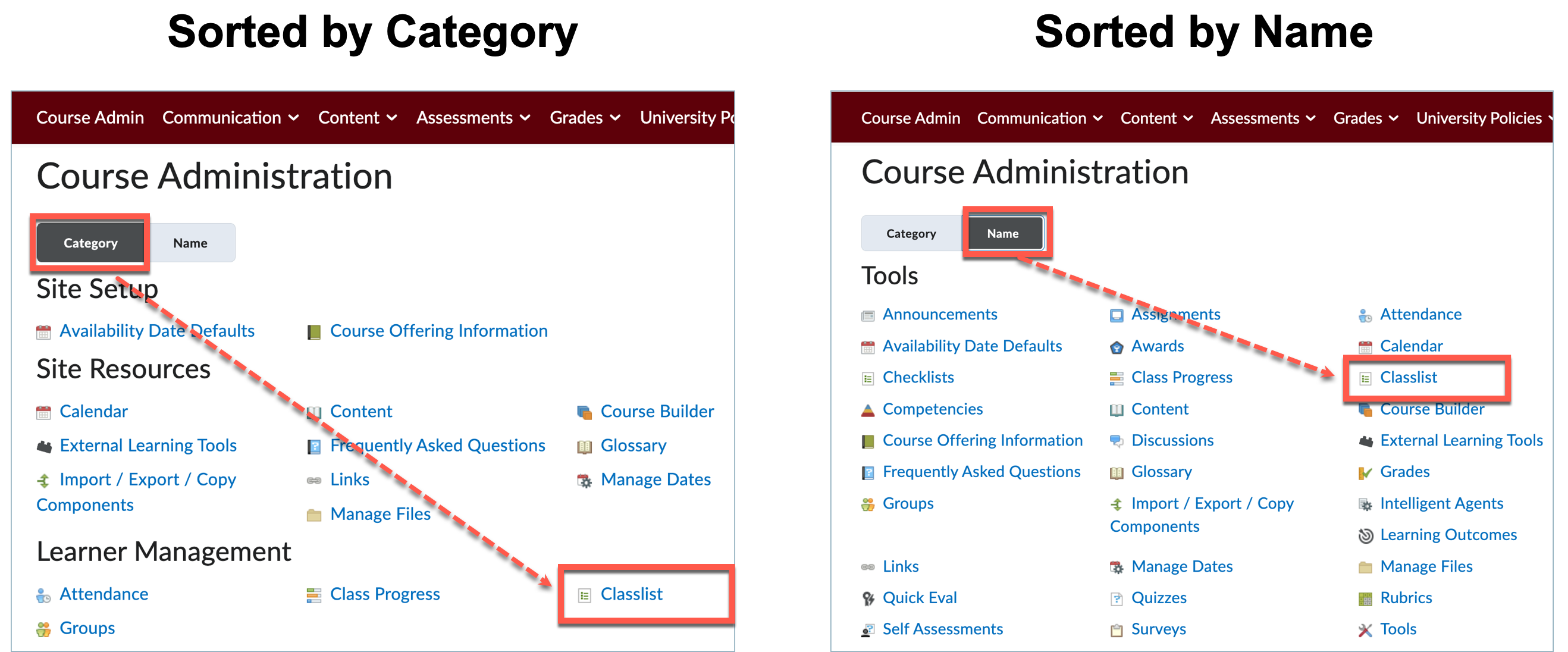The height and width of the screenshot is (652, 1568).
Task: Select the Classlist icon in Learner Management
Action: tap(585, 595)
